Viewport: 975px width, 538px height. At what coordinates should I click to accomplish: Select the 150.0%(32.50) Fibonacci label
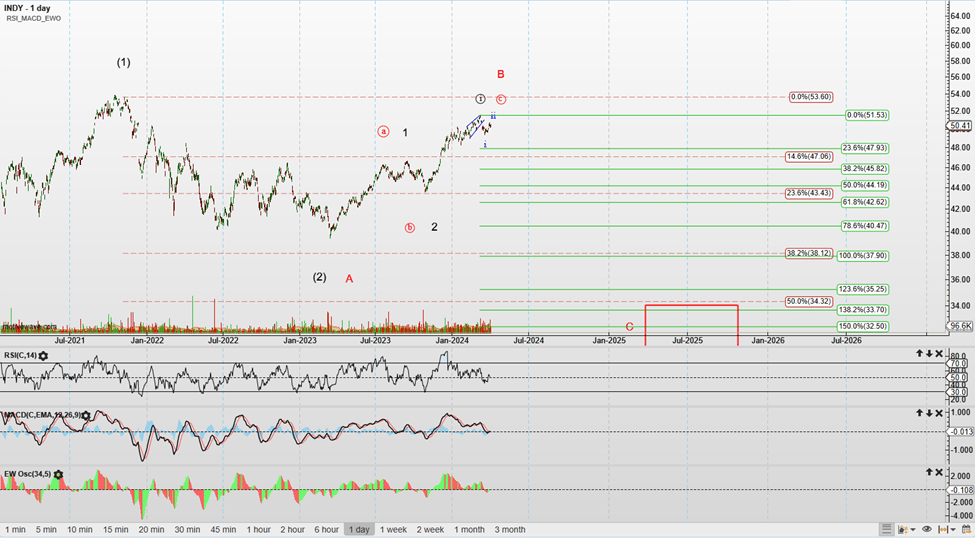tap(862, 326)
